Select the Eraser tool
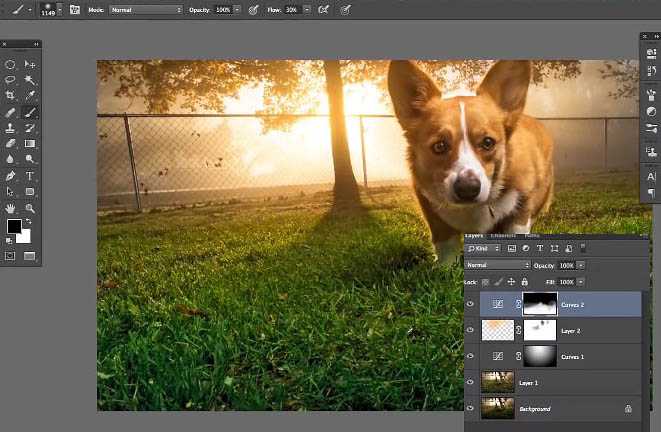The width and height of the screenshot is (661, 432). point(10,144)
